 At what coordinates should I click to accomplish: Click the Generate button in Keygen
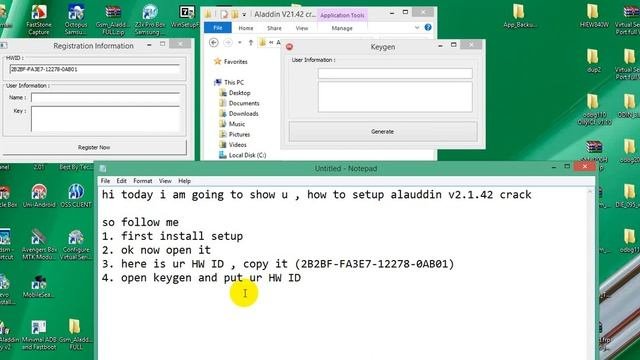click(382, 131)
